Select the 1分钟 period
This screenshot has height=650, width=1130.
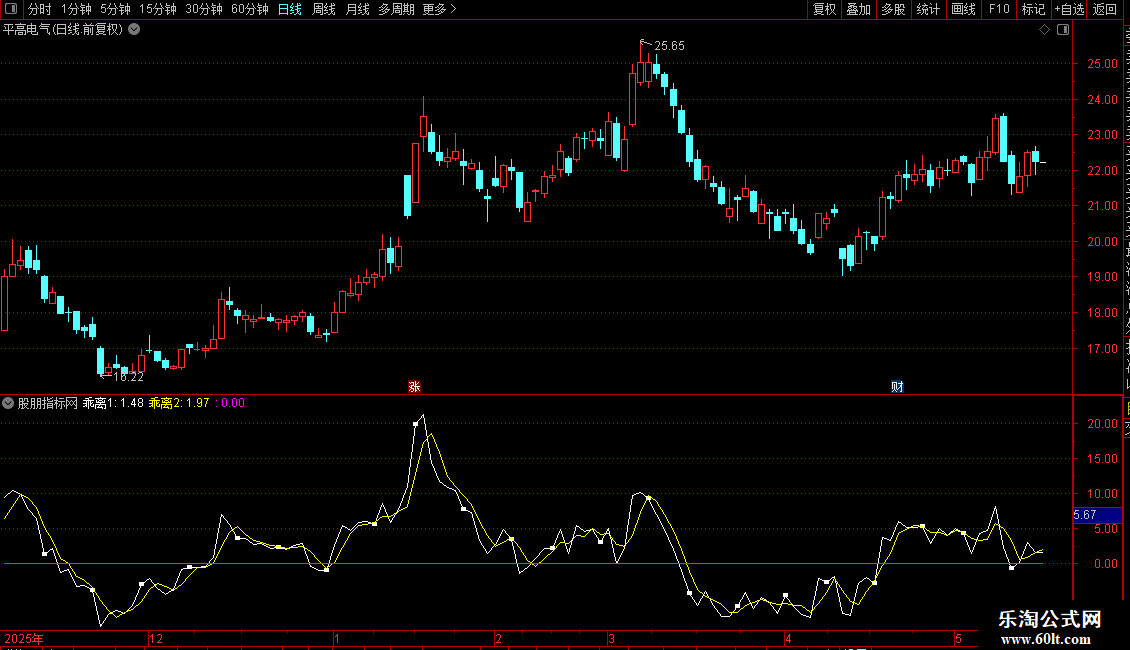point(76,9)
